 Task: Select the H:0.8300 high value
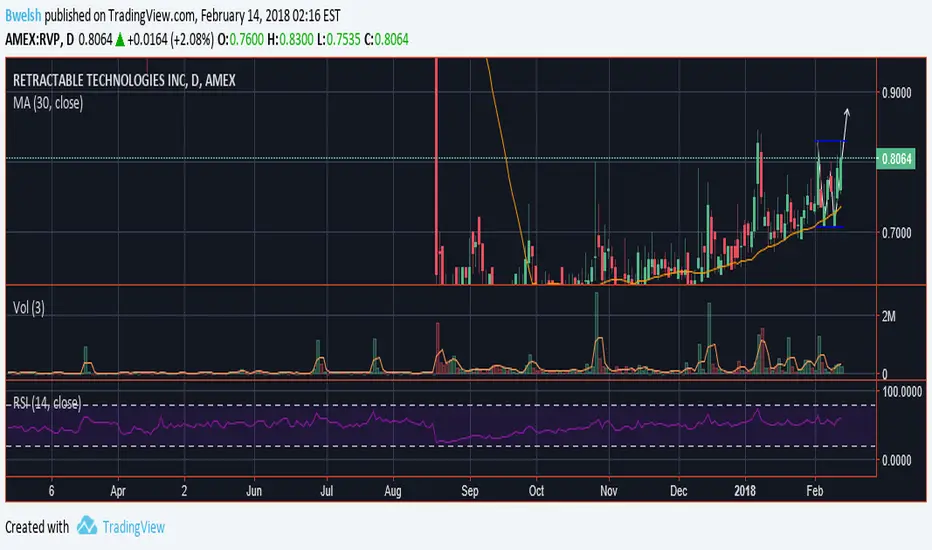coord(290,40)
